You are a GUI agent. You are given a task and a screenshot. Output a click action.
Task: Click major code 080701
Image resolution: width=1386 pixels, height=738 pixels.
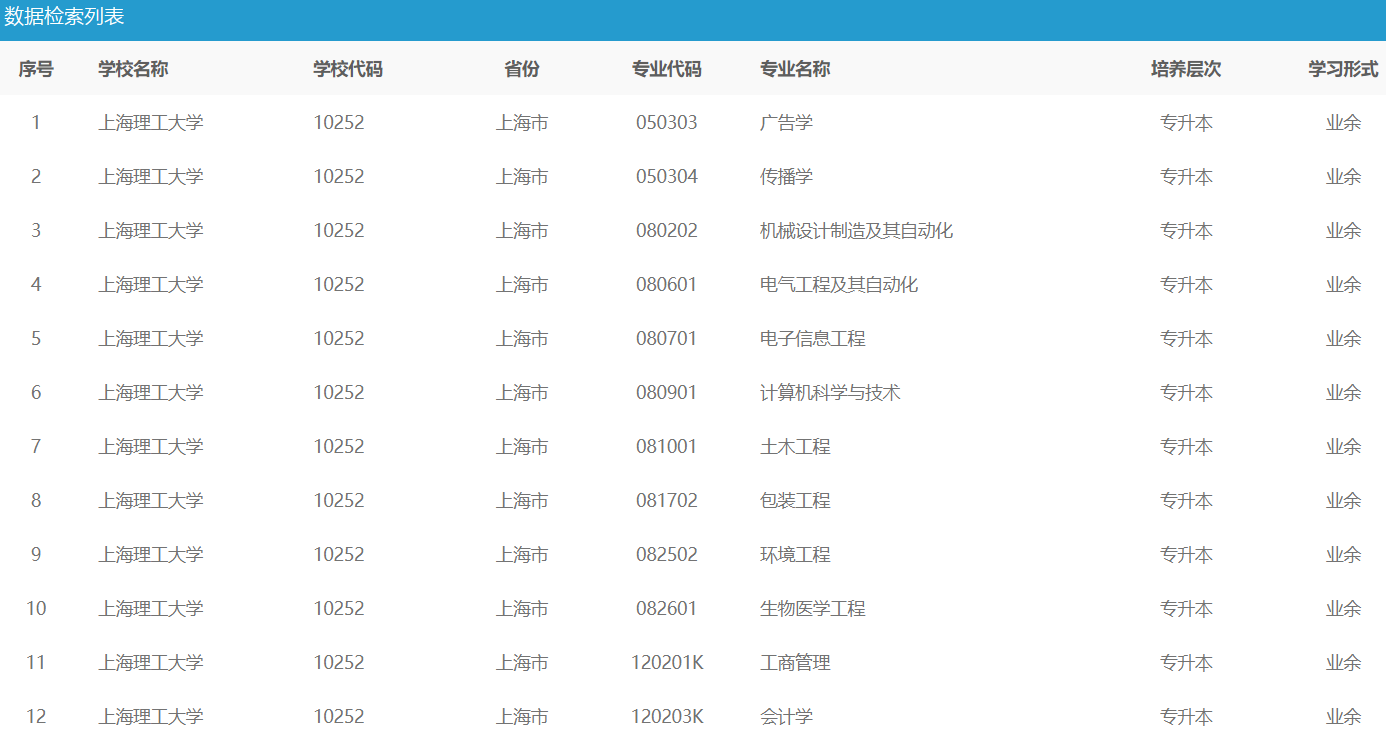(667, 339)
